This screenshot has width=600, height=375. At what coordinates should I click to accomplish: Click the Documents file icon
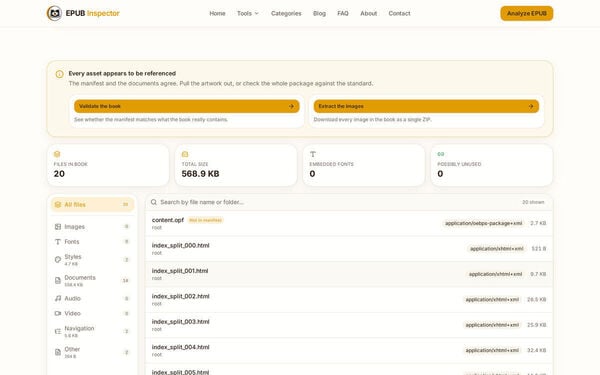pyautogui.click(x=58, y=280)
